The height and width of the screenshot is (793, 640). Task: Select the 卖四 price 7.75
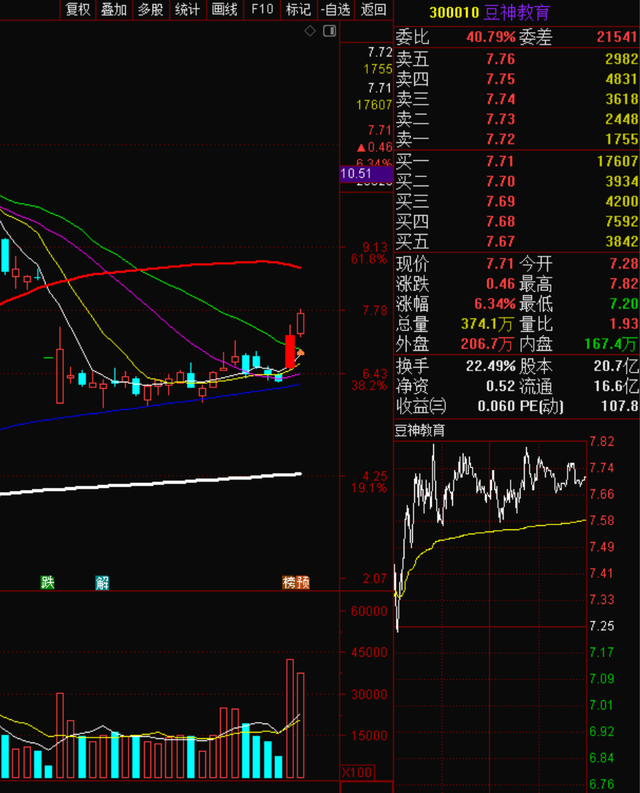pos(500,79)
